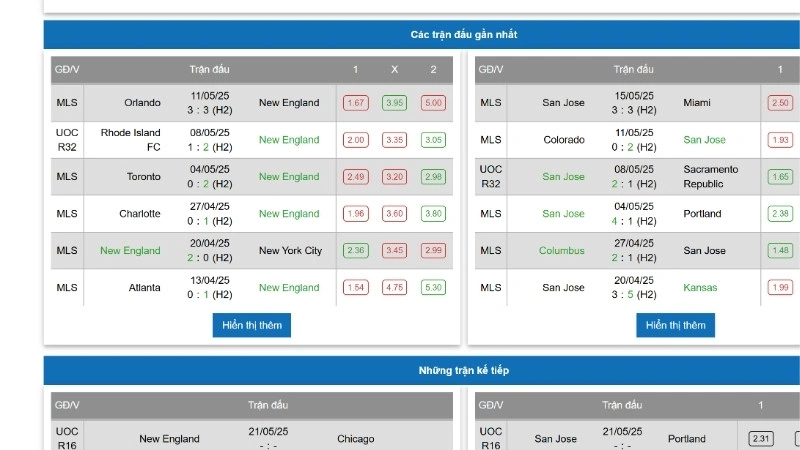This screenshot has width=800, height=450.
Task: Click score '3 : 5 (H2)' in Kansas row
Action: click(x=634, y=294)
